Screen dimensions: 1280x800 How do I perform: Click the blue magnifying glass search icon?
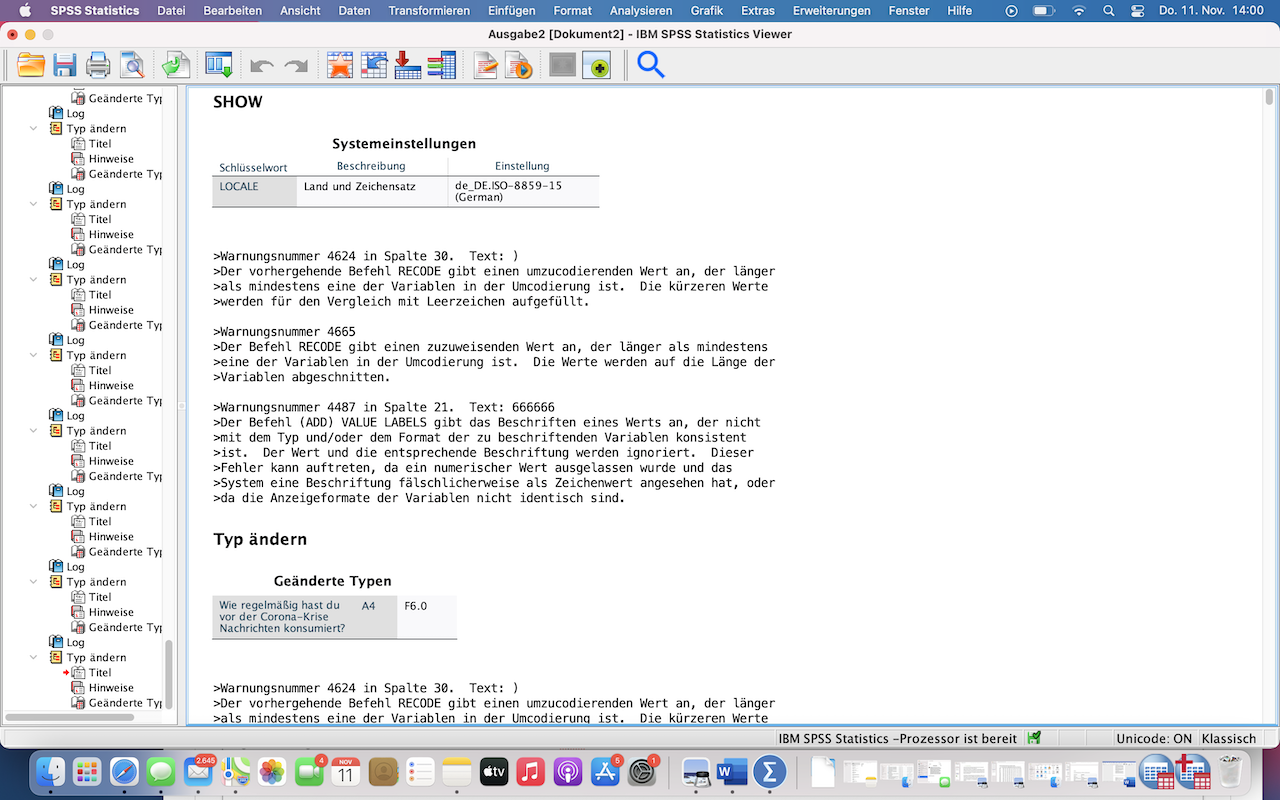651,66
